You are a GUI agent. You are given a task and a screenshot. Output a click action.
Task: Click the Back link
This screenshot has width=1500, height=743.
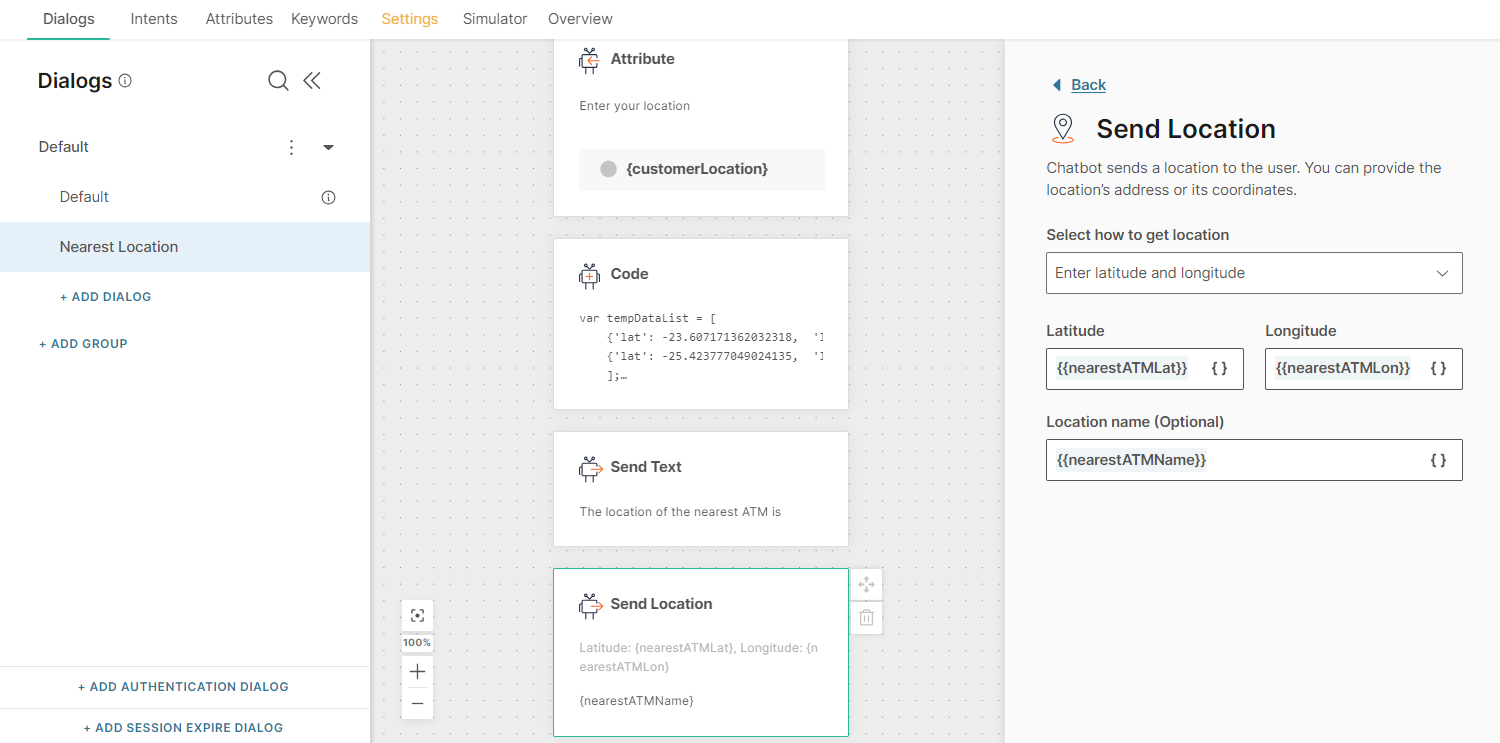tap(1088, 85)
